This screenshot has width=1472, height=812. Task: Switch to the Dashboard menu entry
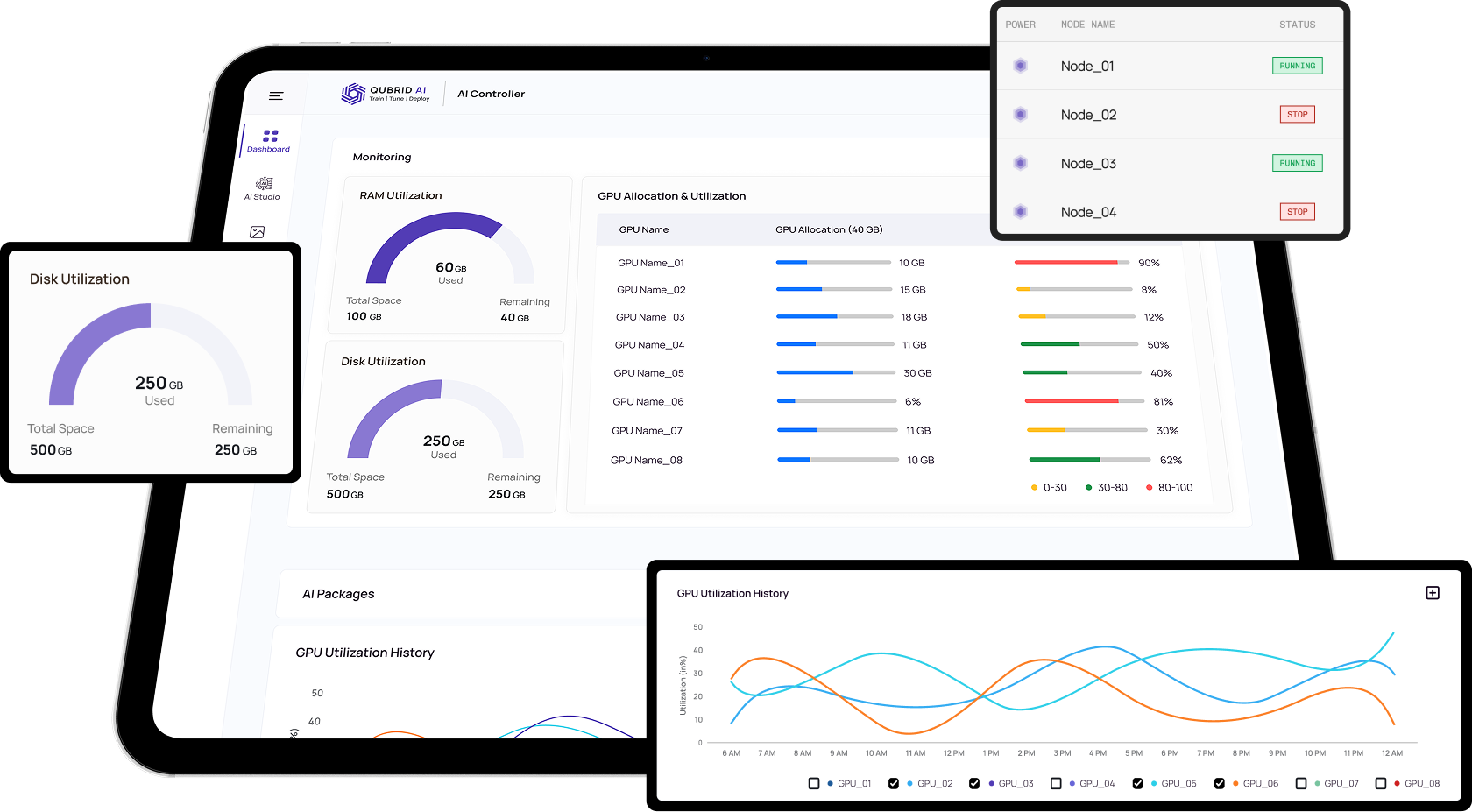pos(269,149)
